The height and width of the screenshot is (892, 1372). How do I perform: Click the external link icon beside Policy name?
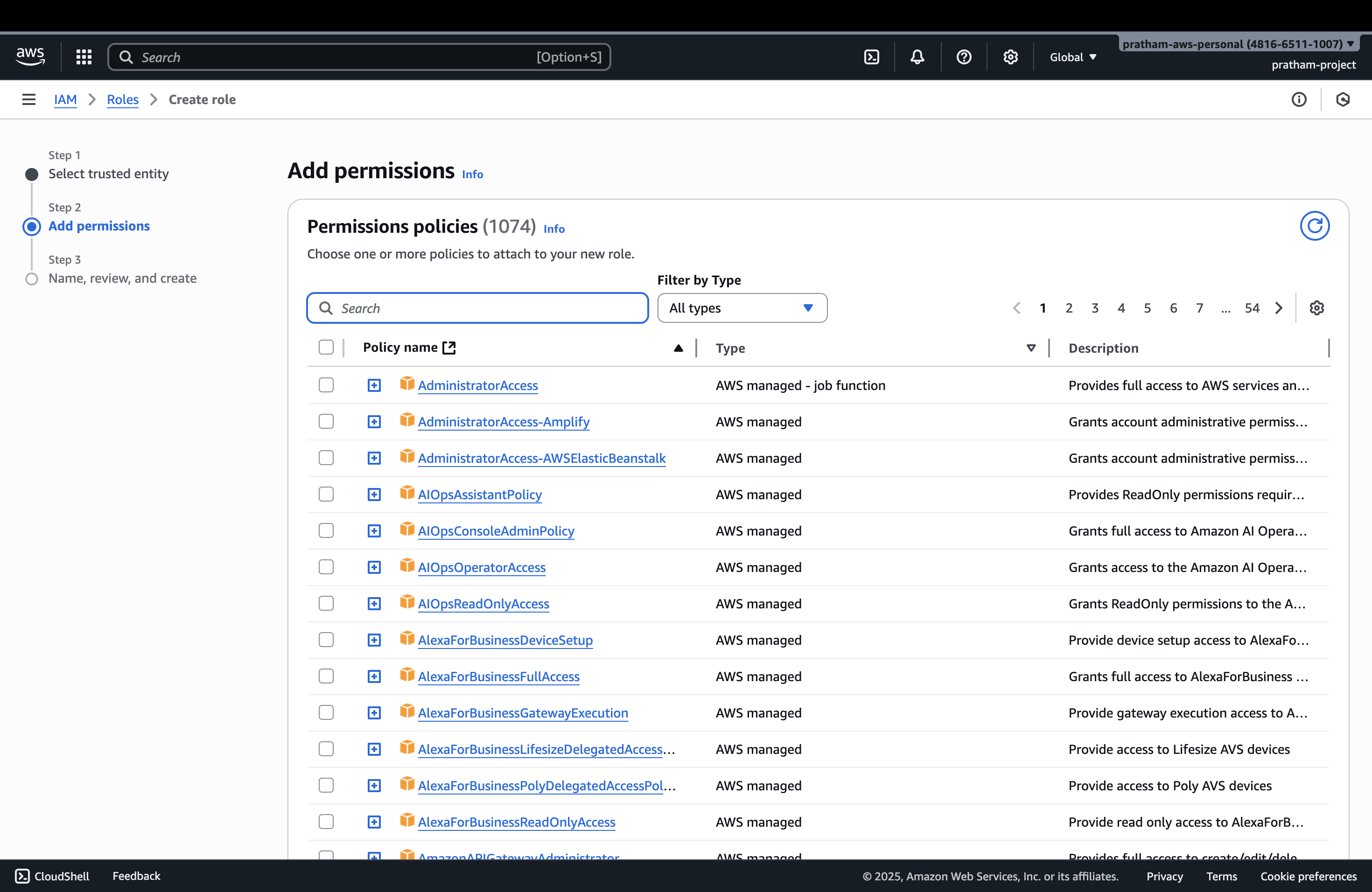coord(449,348)
